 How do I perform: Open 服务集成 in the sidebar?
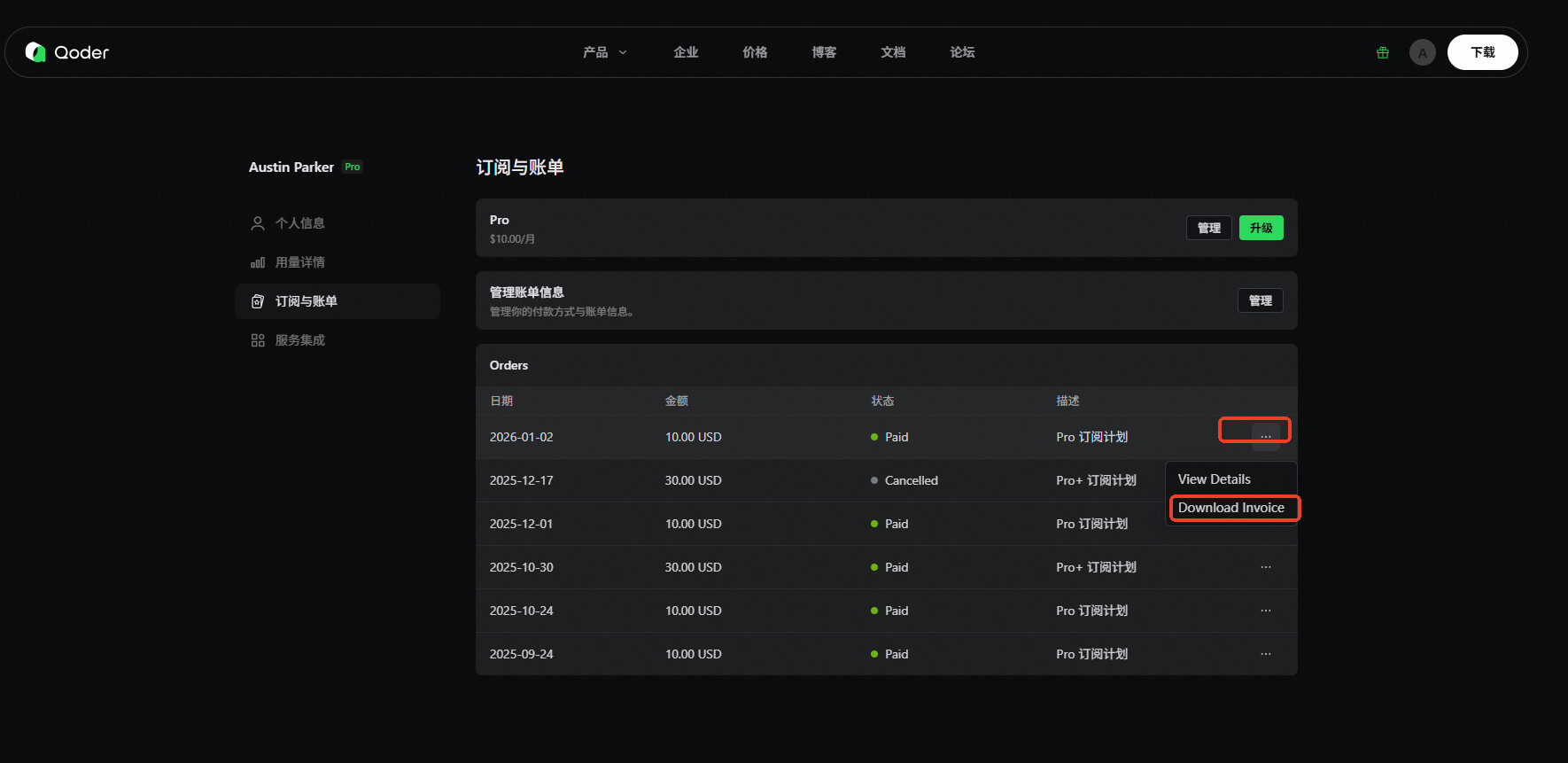pyautogui.click(x=338, y=340)
